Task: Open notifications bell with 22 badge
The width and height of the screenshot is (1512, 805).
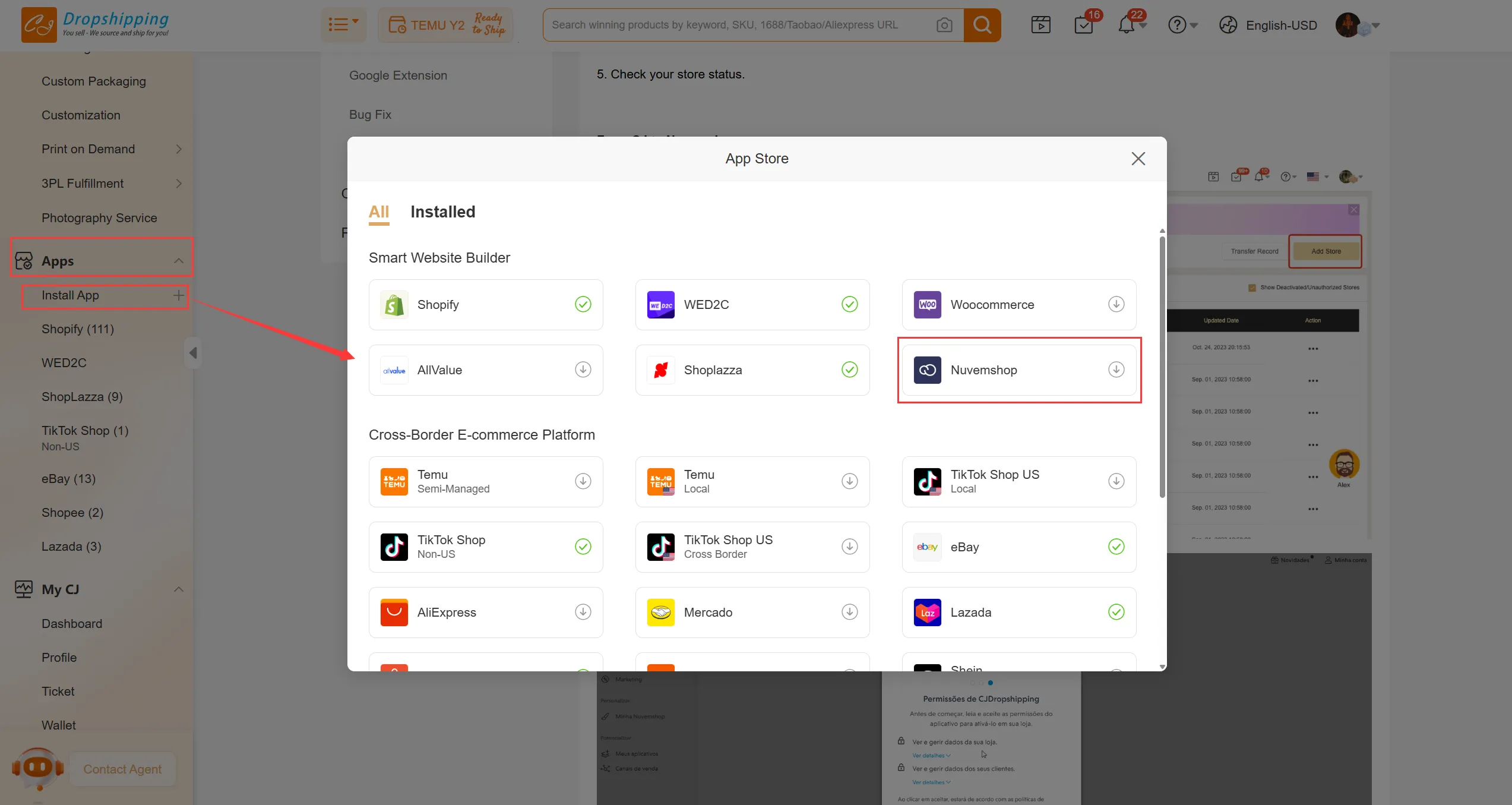Action: pyautogui.click(x=1127, y=25)
